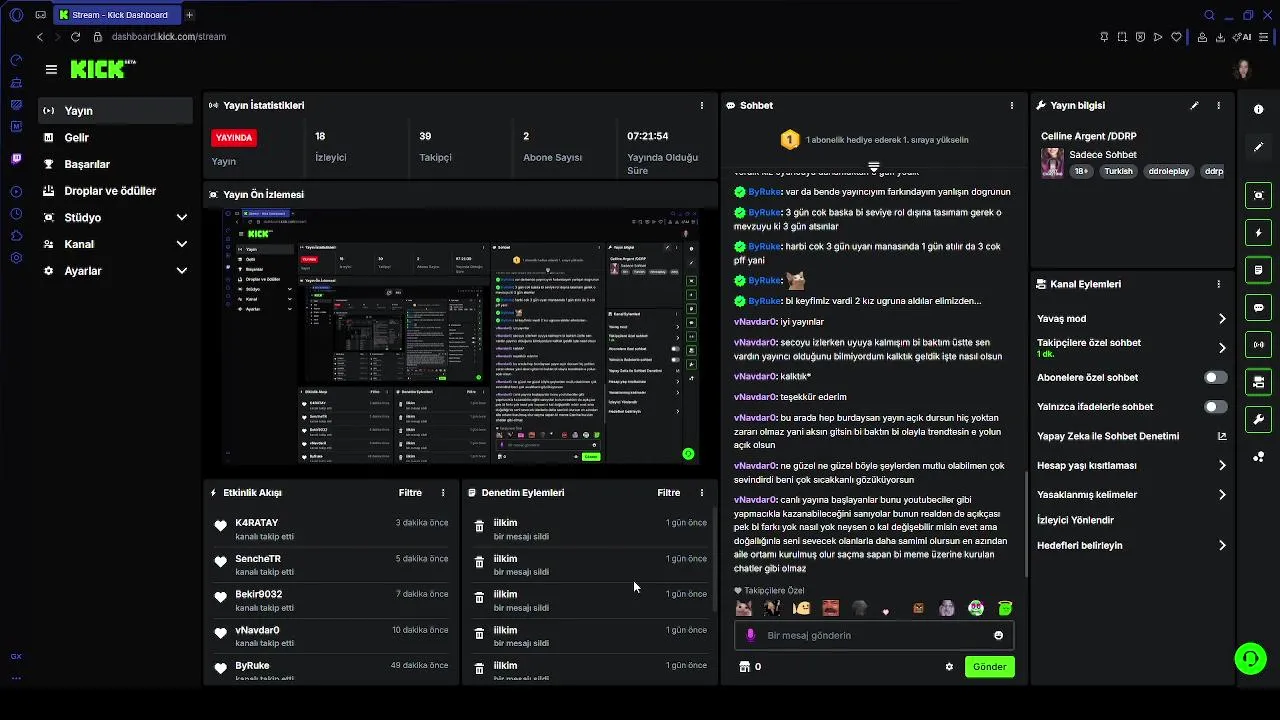The image size is (1280, 720).
Task: Select the cat emote in Takipçilere Özel row
Action: [743, 608]
